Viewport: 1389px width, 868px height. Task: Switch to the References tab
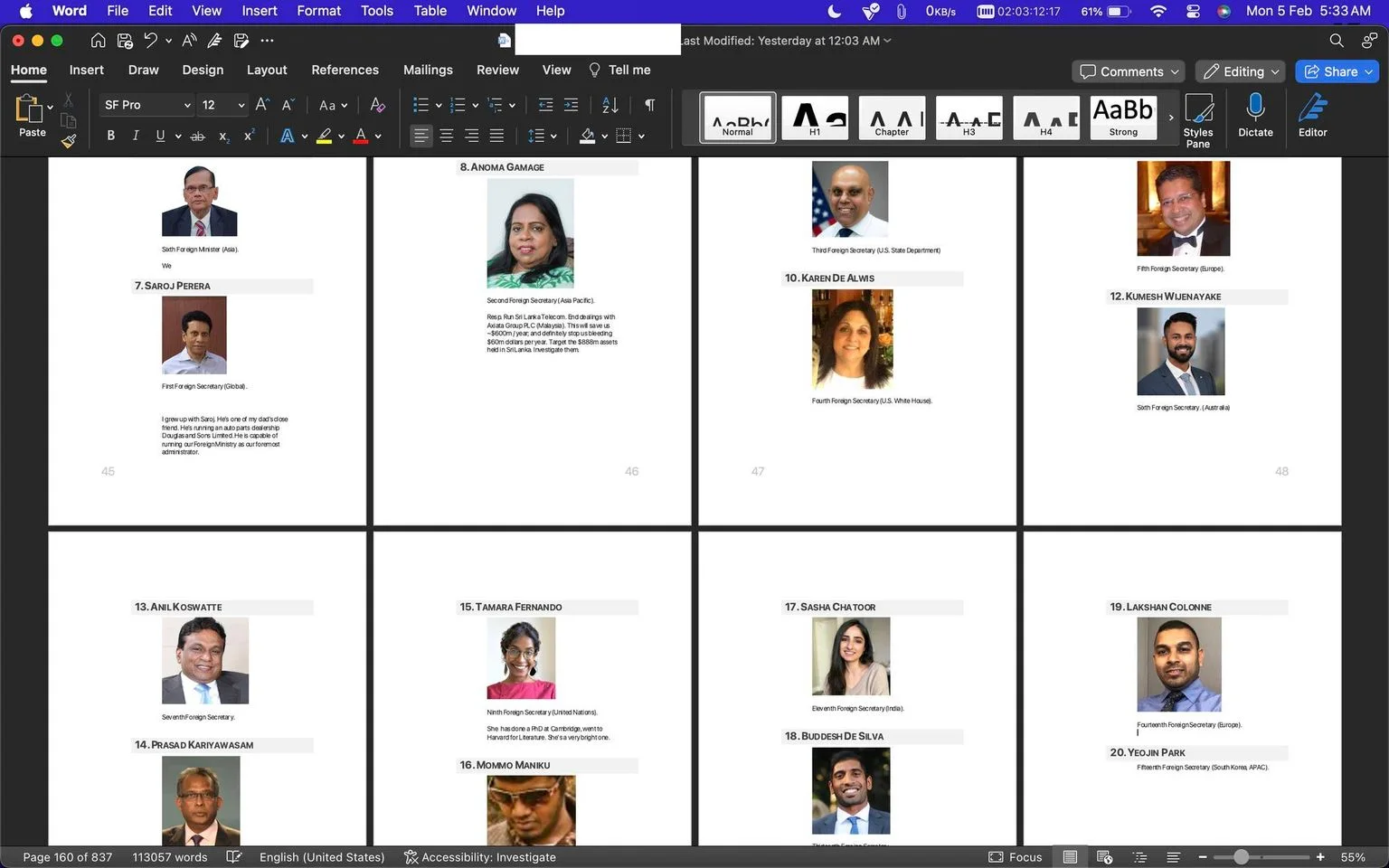click(x=345, y=70)
